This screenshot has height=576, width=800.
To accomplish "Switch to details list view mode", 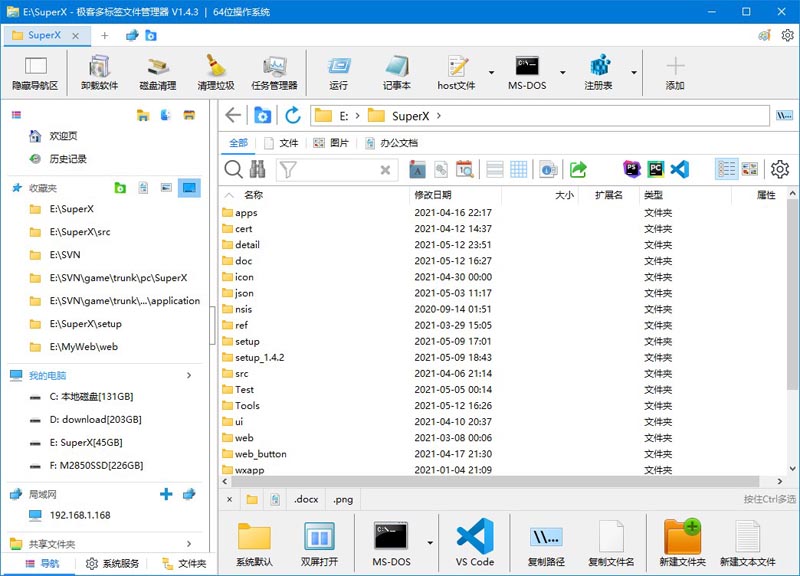I will [726, 169].
